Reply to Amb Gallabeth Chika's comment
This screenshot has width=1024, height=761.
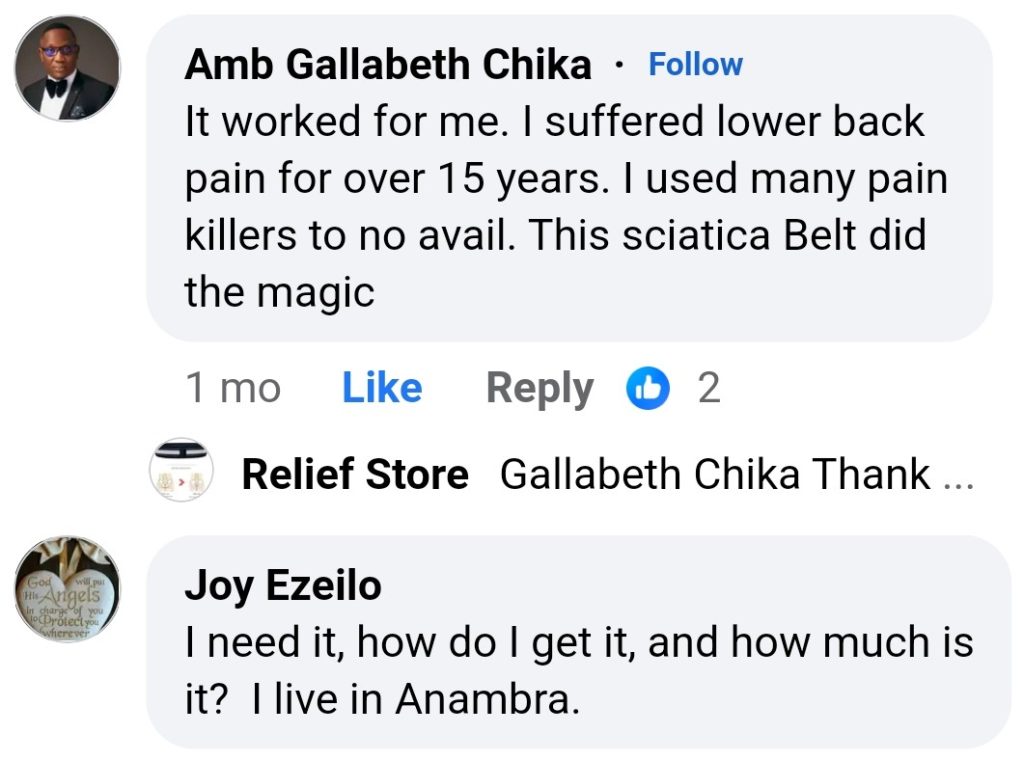pyautogui.click(x=539, y=388)
